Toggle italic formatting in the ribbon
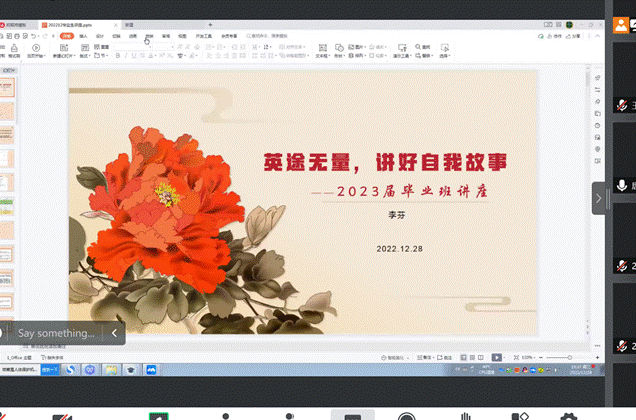 pos(127,56)
